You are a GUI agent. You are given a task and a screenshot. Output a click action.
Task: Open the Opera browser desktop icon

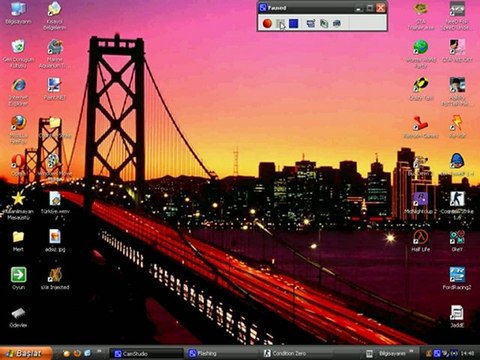[18, 165]
